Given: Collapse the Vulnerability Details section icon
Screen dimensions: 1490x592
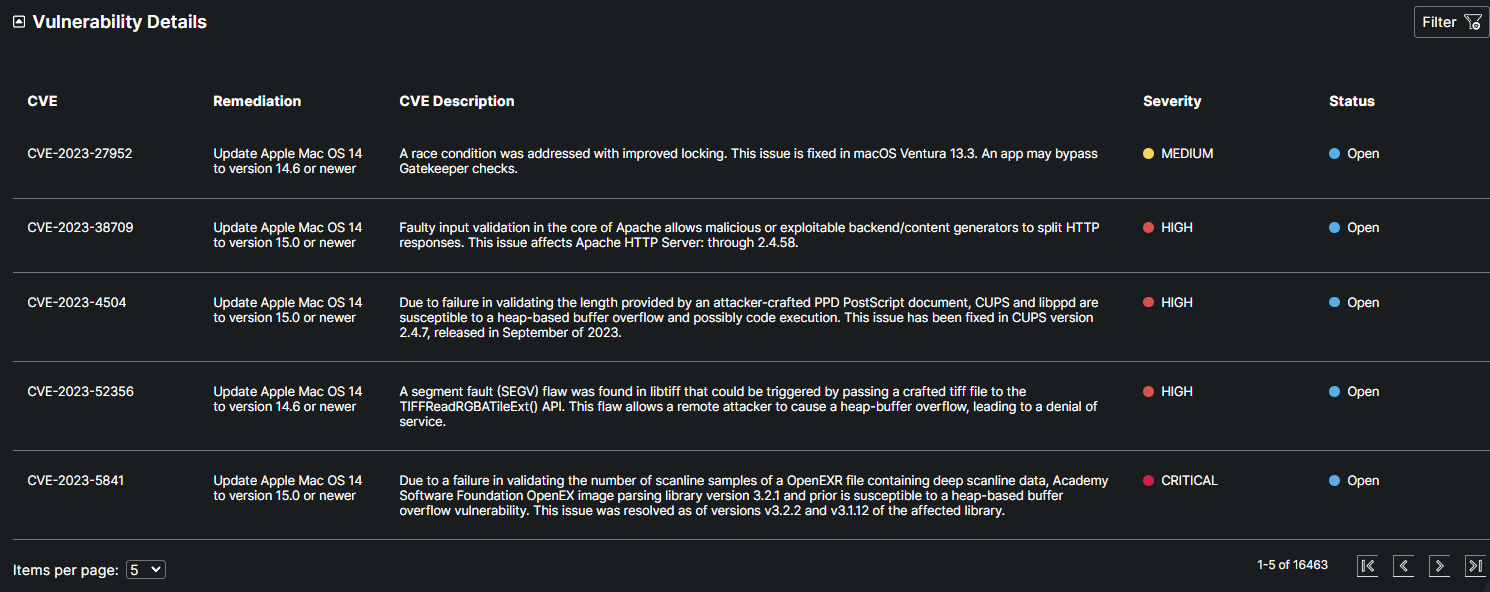Looking at the screenshot, I should pos(19,22).
